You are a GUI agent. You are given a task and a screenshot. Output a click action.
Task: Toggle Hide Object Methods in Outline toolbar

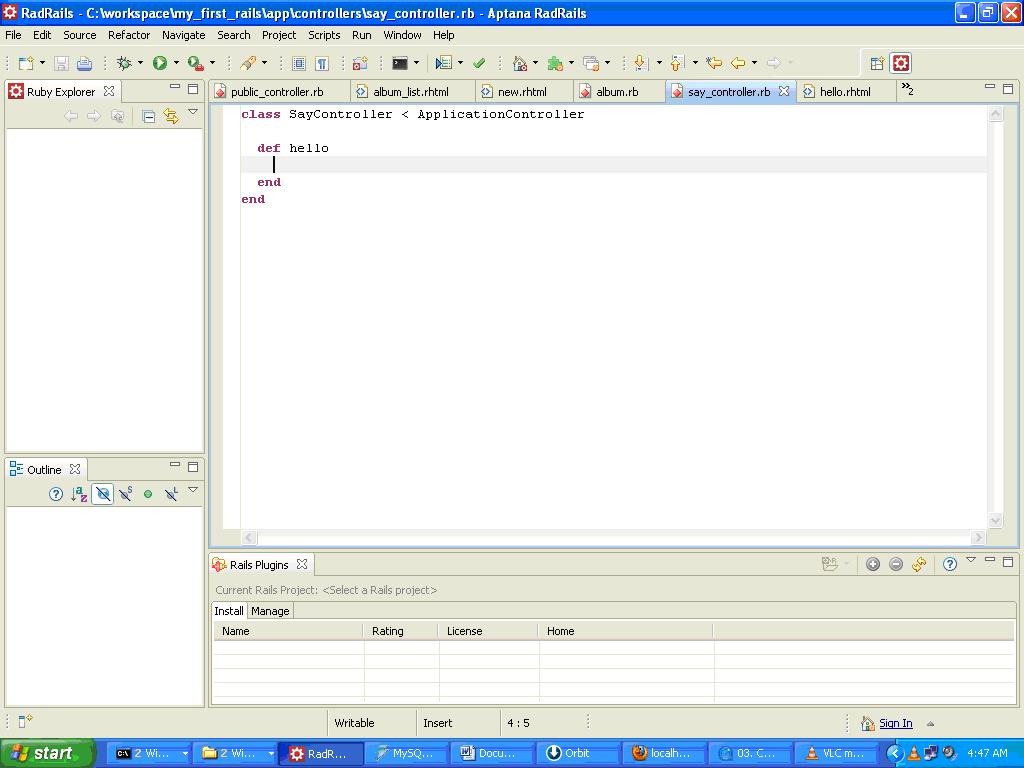click(102, 493)
